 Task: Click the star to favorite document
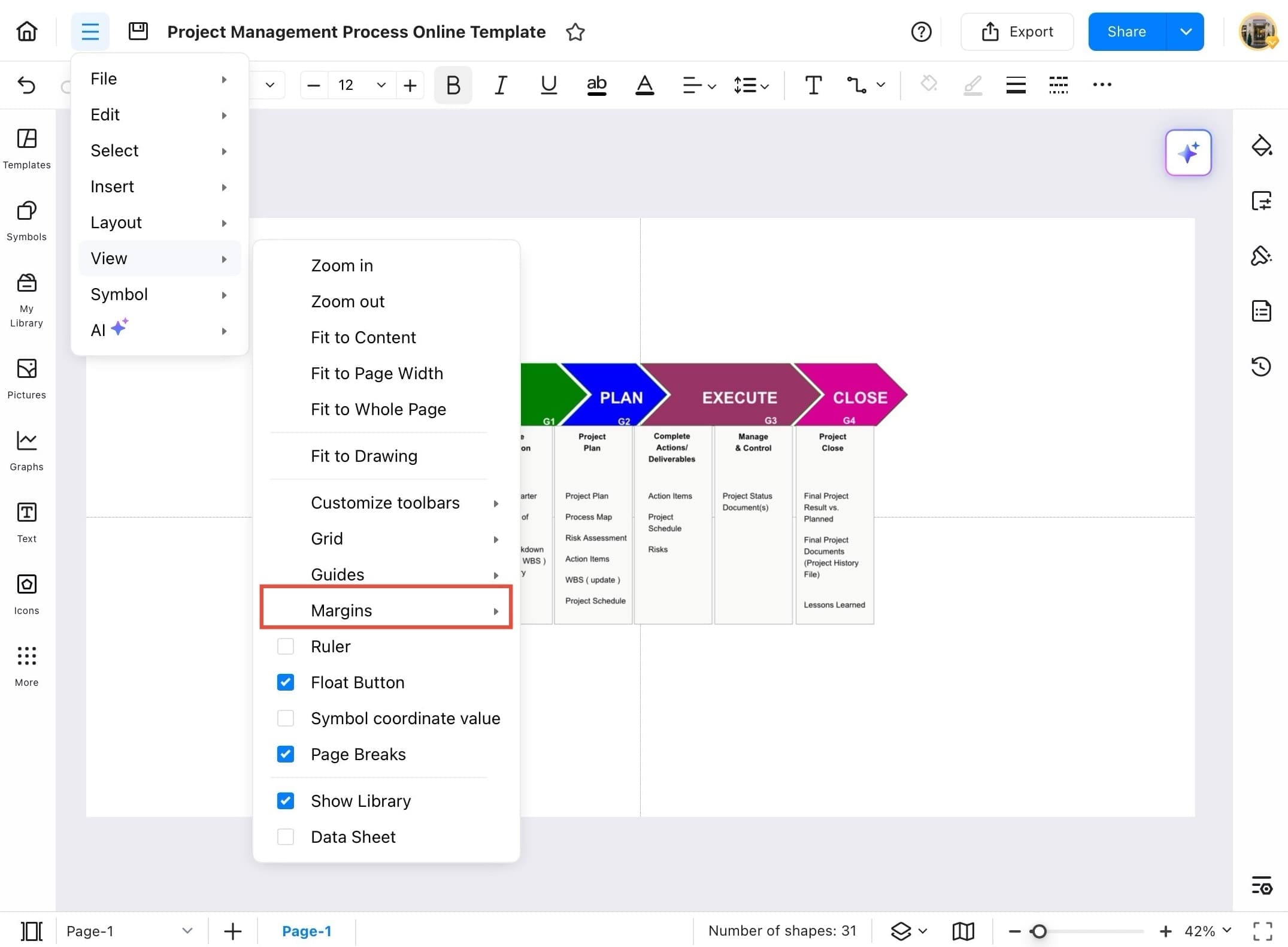(x=575, y=32)
